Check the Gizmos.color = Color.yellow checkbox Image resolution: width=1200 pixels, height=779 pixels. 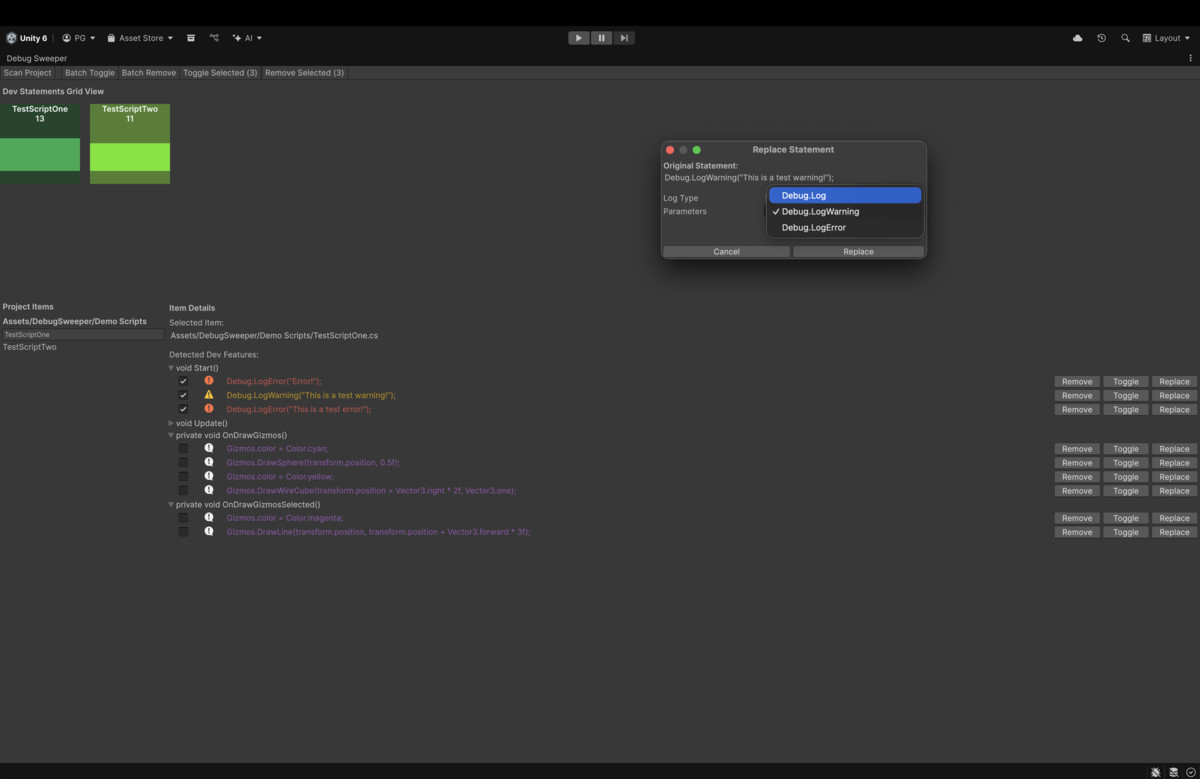(x=183, y=477)
